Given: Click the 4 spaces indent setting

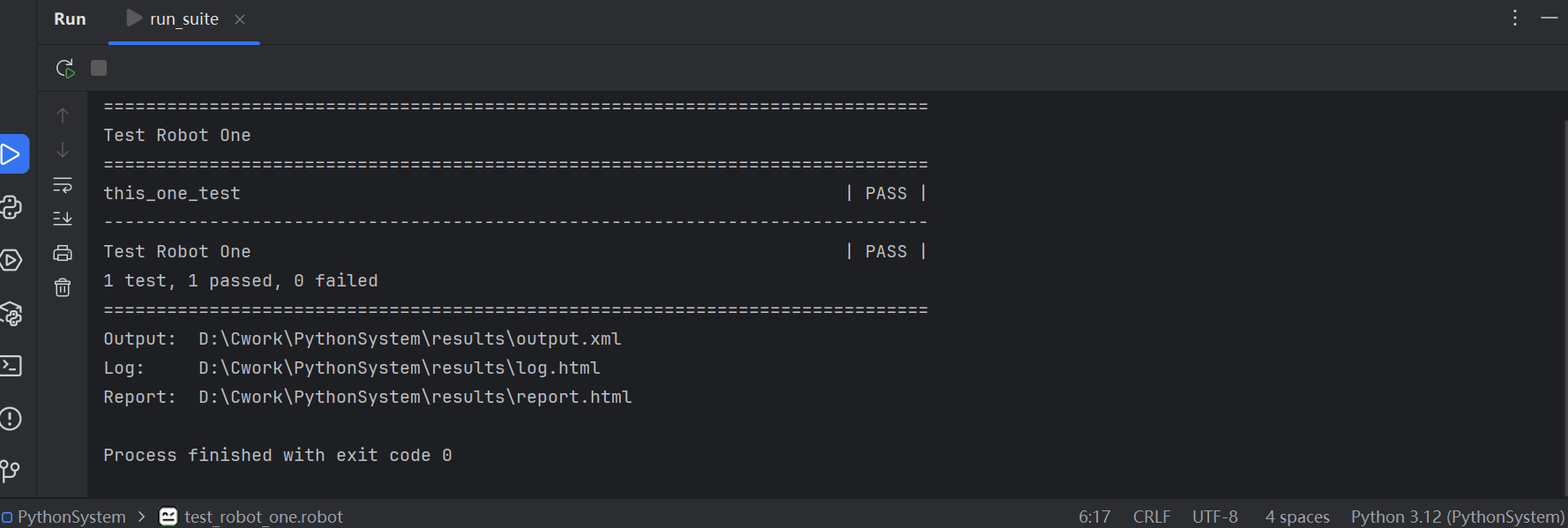Looking at the screenshot, I should pos(1297,517).
